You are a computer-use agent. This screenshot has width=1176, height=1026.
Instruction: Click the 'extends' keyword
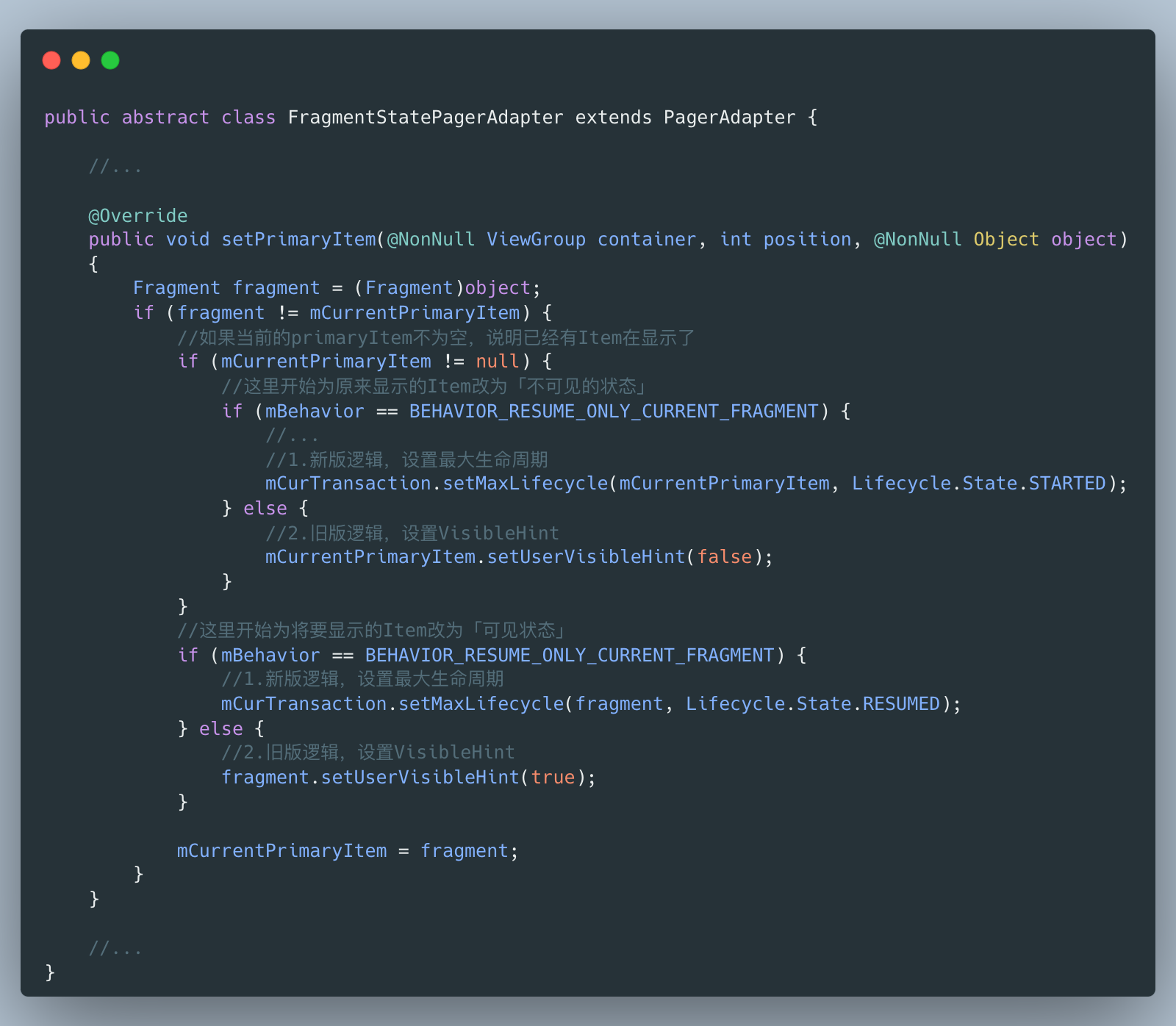614,118
